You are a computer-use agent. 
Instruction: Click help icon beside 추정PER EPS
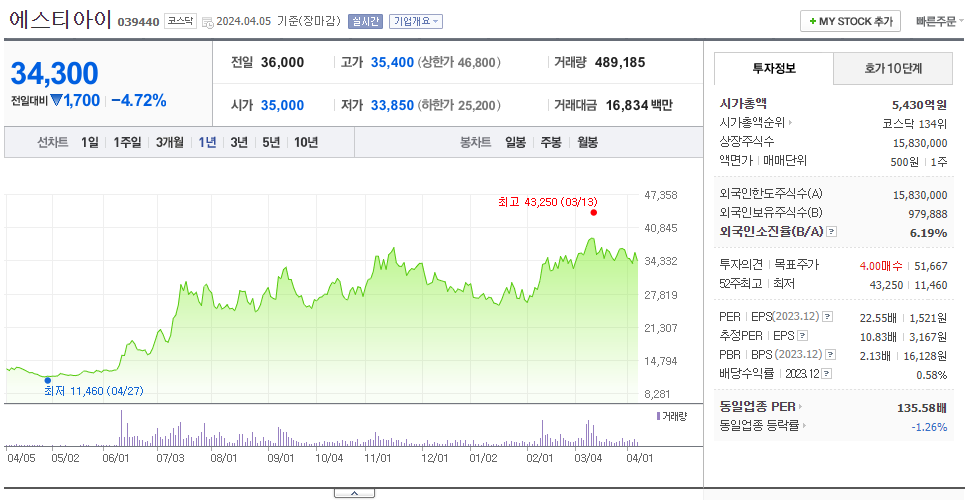click(803, 336)
